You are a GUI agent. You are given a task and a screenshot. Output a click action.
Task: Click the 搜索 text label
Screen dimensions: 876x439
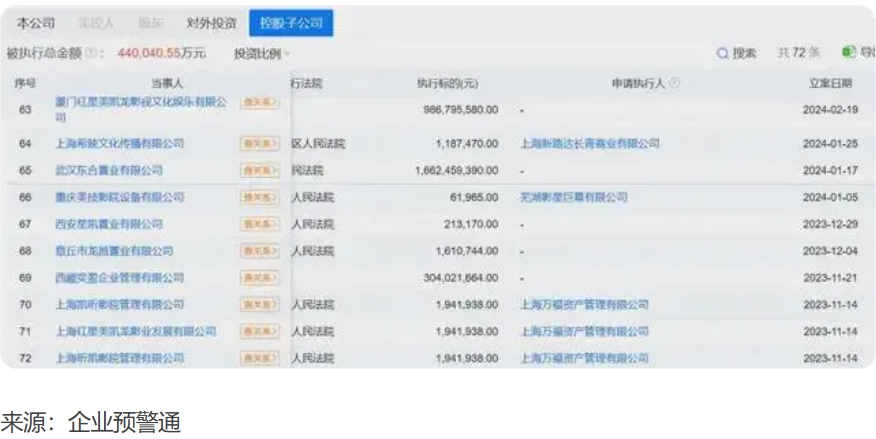point(744,53)
